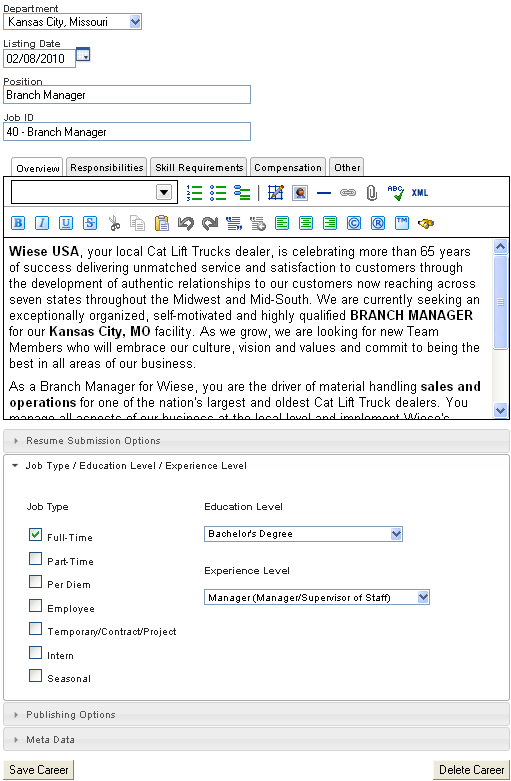Screen dimensions: 511x781
Task: Open the Listing Date calendar picker
Action: point(83,55)
